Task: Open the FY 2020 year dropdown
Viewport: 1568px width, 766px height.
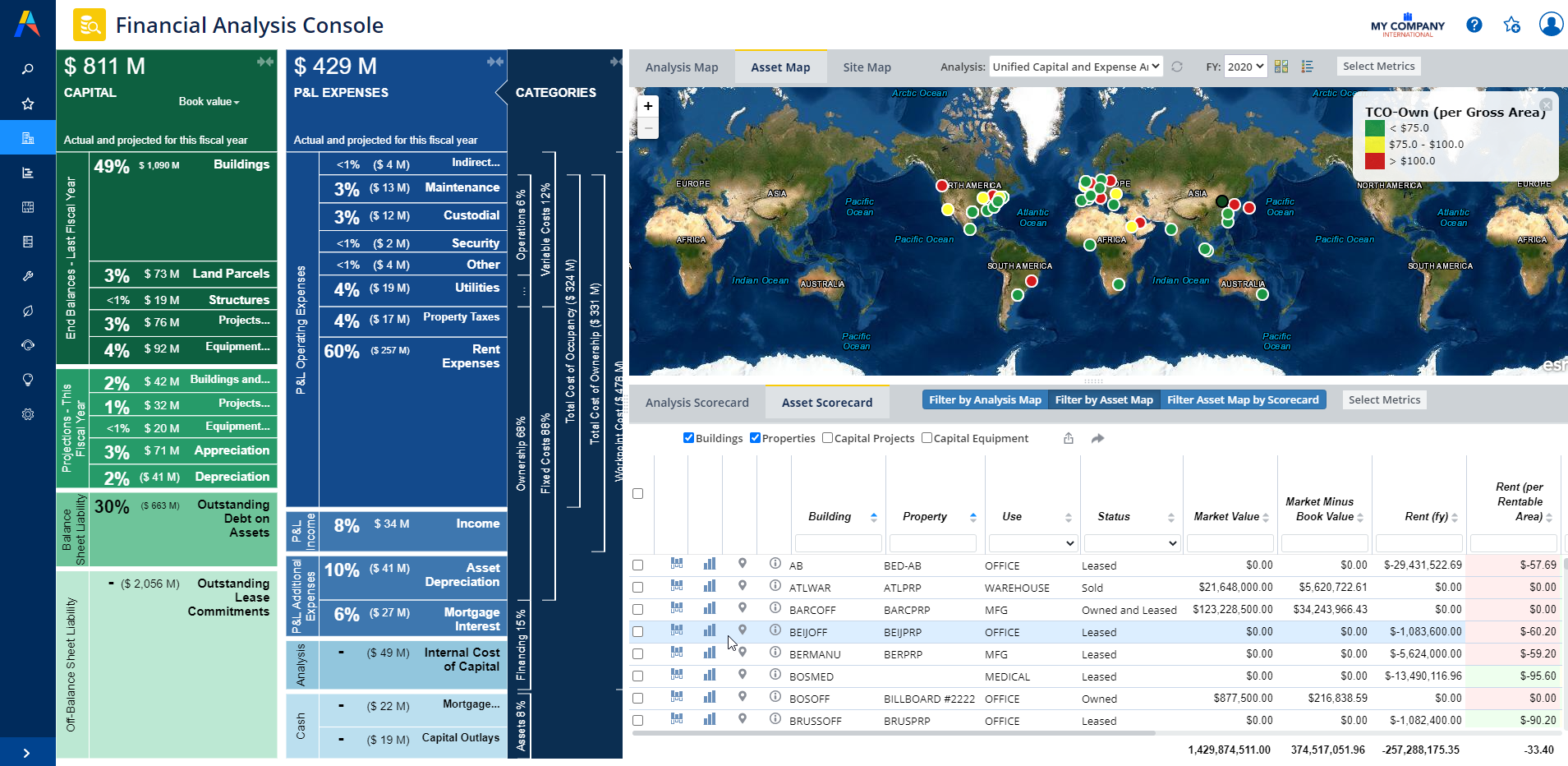Action: point(1245,67)
